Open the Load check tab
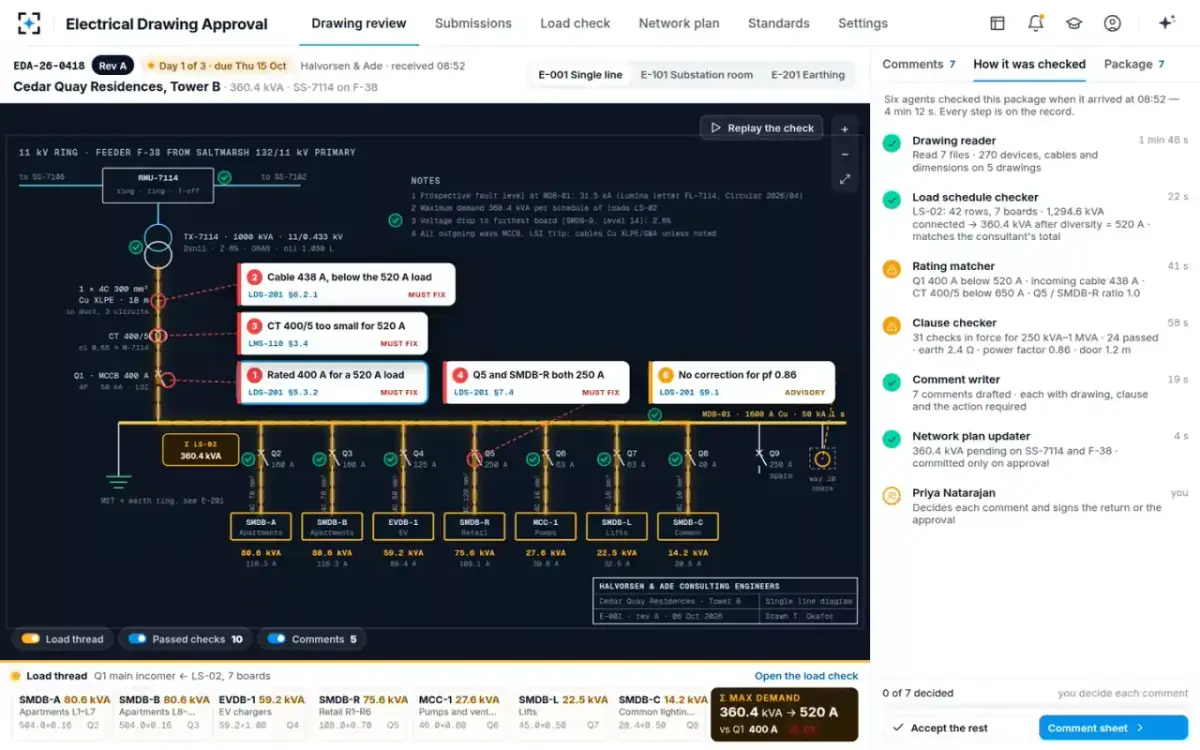The image size is (1200, 750). point(575,23)
